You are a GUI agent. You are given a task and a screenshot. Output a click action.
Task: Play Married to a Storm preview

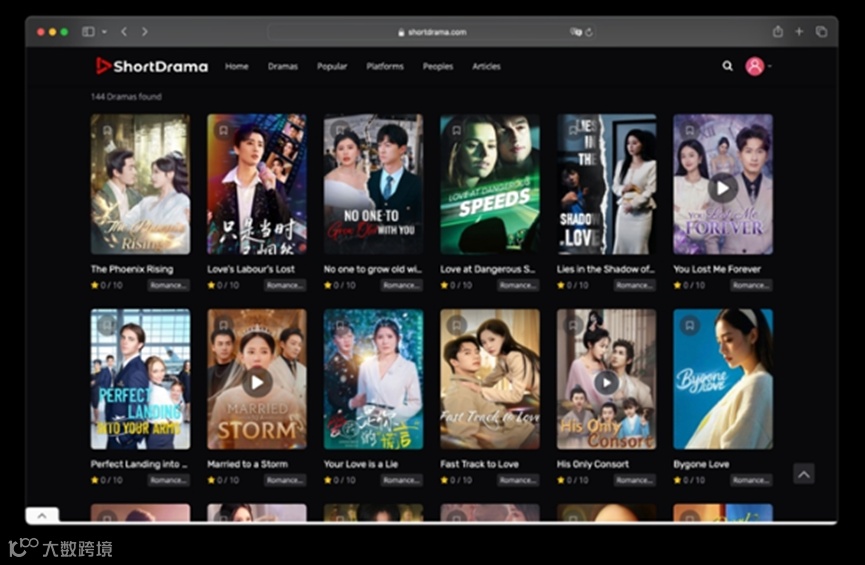point(257,382)
